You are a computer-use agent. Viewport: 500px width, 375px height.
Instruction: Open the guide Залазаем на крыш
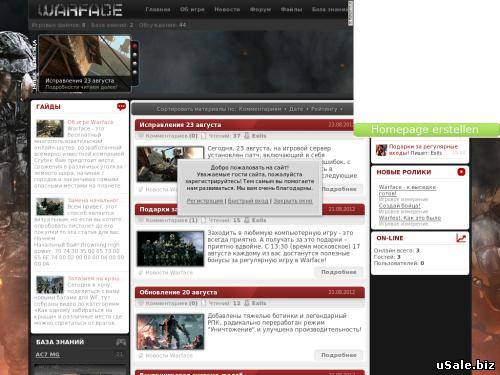(93, 278)
